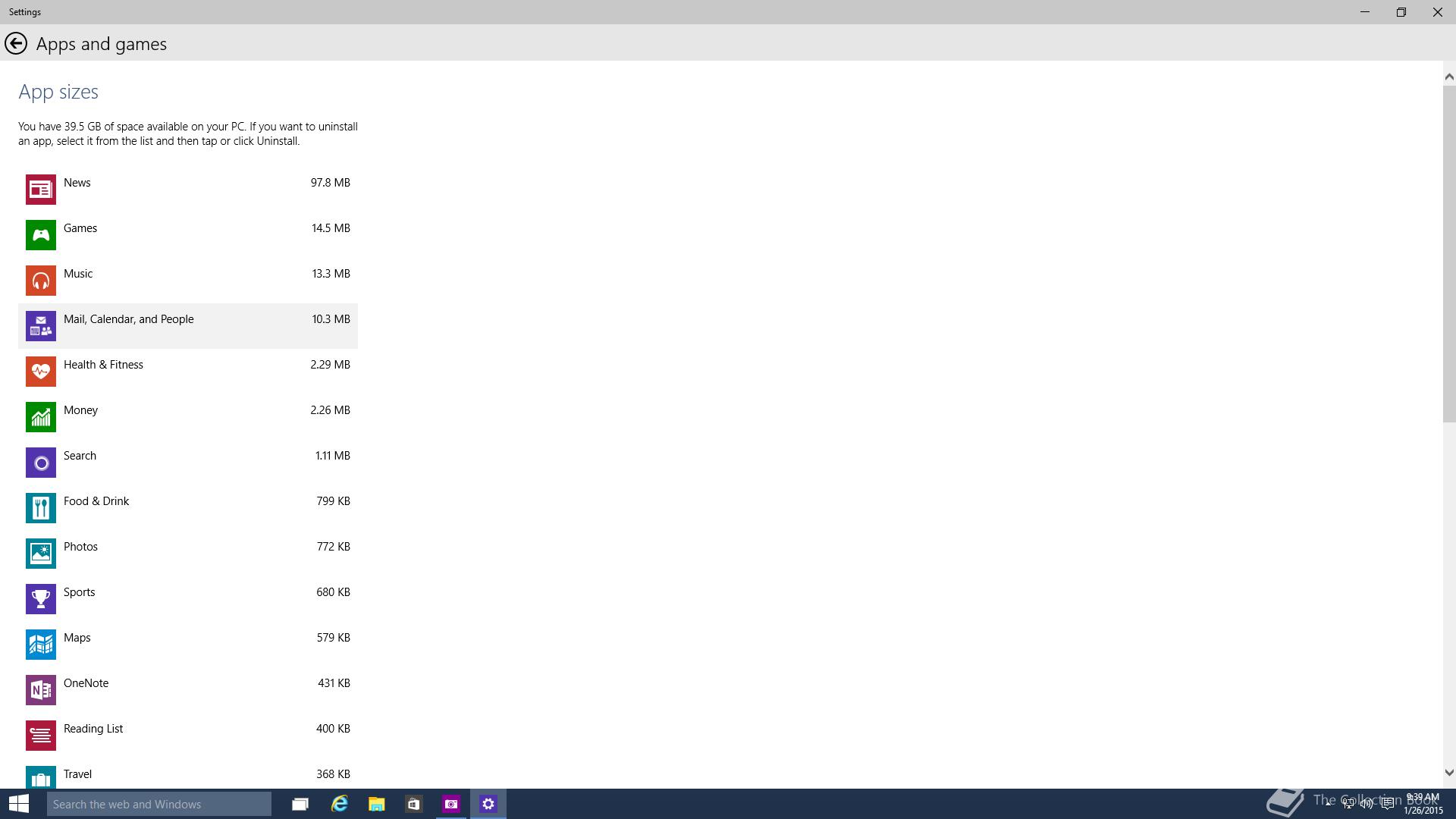Click the 1.11 MB size value
Image resolution: width=1456 pixels, height=819 pixels.
[333, 456]
